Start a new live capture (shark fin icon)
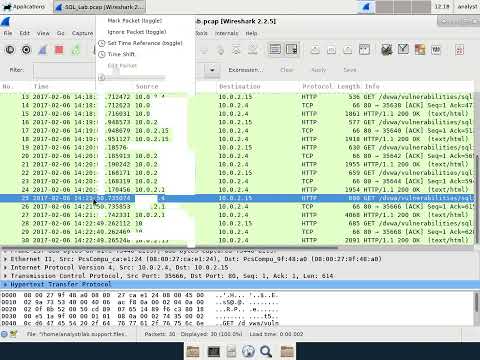This screenshot has width=480, height=360. coord(43,50)
